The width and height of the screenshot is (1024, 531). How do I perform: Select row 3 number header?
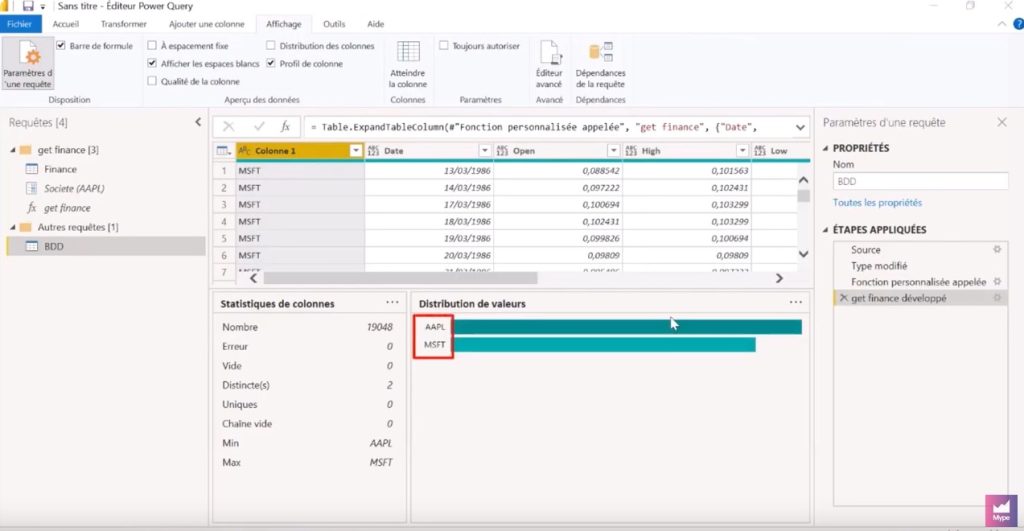click(224, 204)
